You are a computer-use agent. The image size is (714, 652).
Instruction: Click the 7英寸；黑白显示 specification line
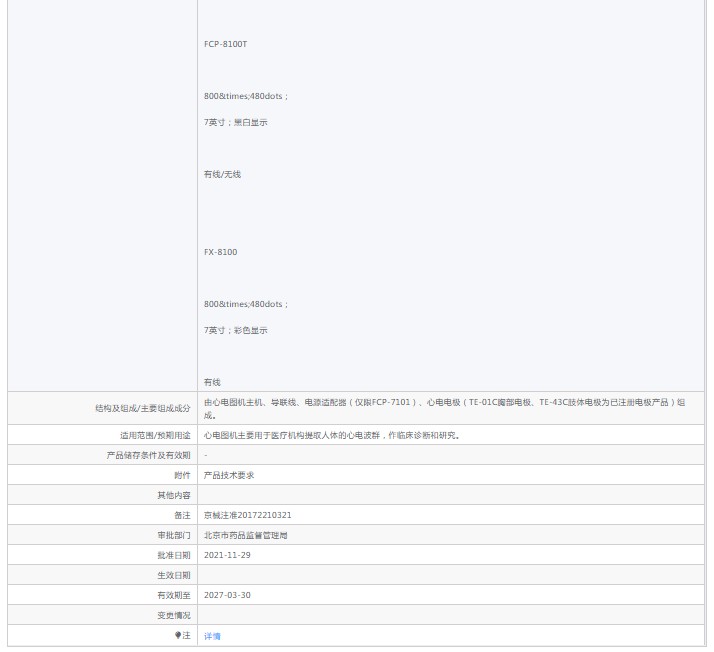click(235, 122)
